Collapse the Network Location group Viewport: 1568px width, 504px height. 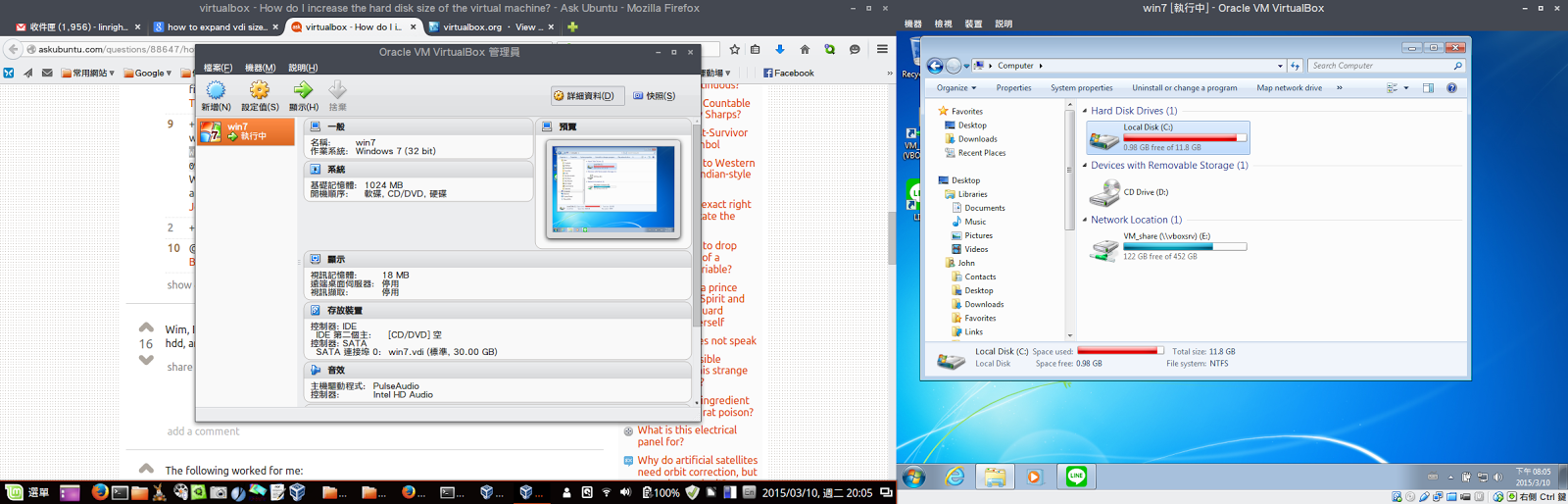coord(1085,220)
